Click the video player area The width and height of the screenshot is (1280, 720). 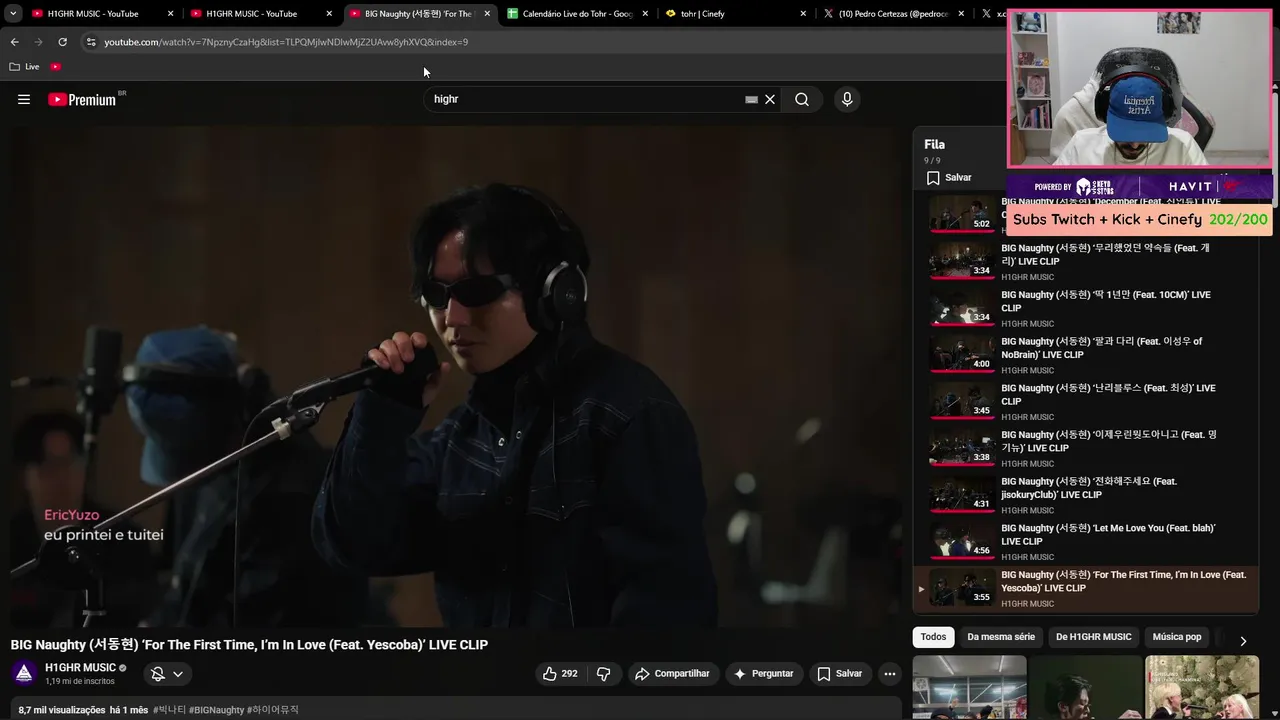(x=456, y=376)
